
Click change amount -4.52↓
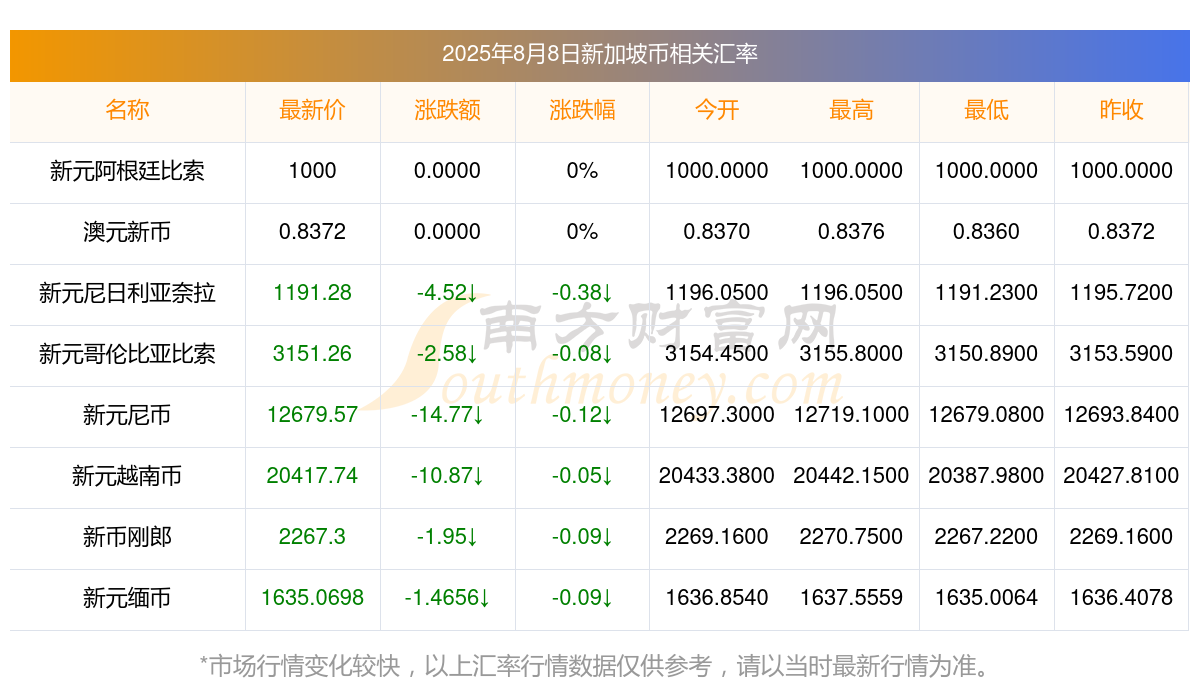447,293
